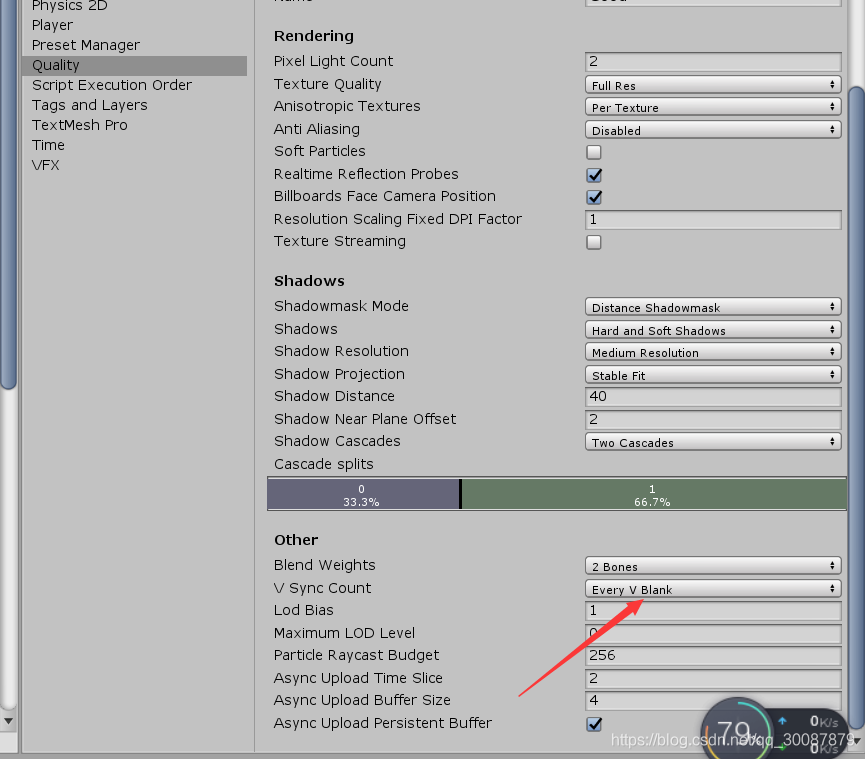Toggle Async Upload Persistent Buffer checkbox

[594, 724]
